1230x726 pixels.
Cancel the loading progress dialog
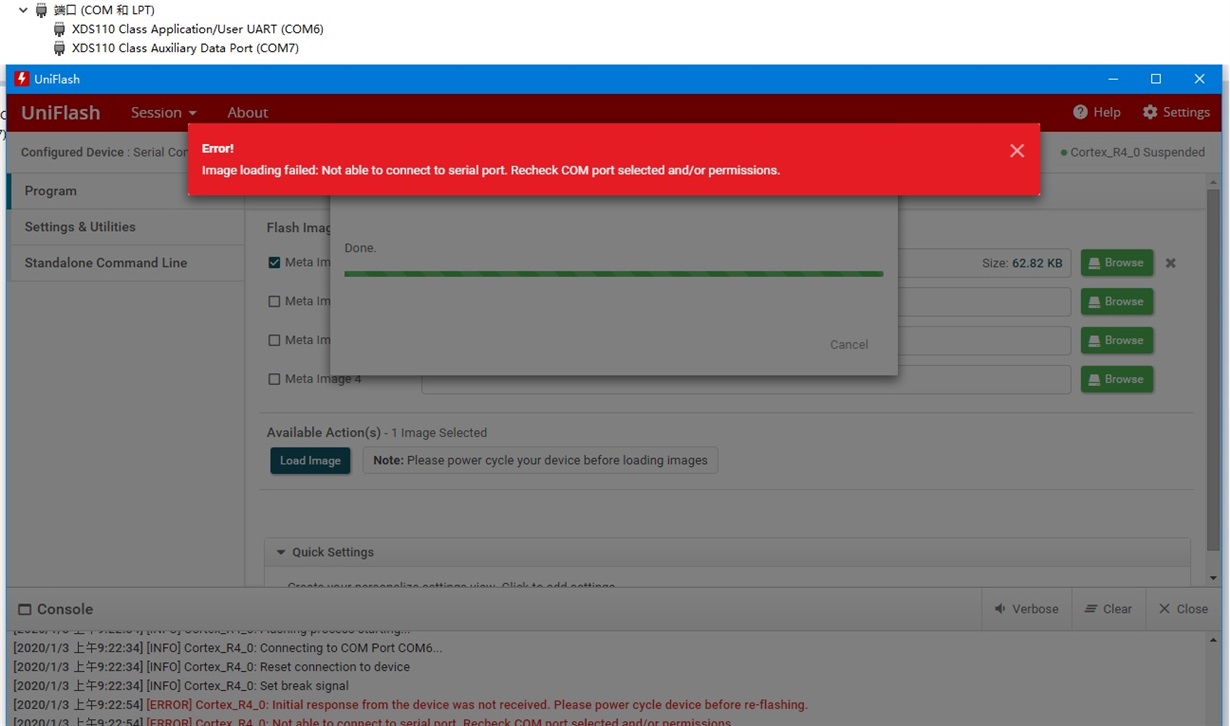pos(849,344)
